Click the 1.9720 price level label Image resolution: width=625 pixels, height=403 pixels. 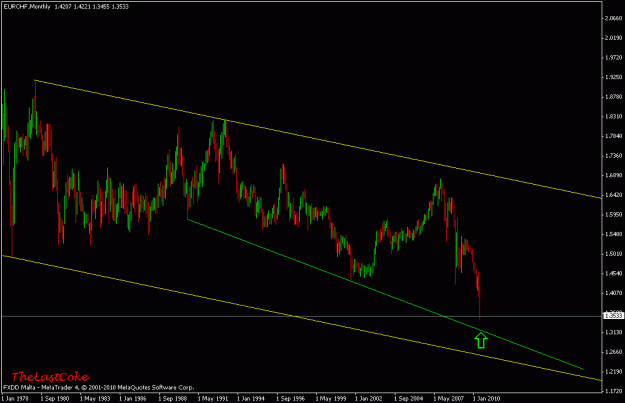coord(613,58)
